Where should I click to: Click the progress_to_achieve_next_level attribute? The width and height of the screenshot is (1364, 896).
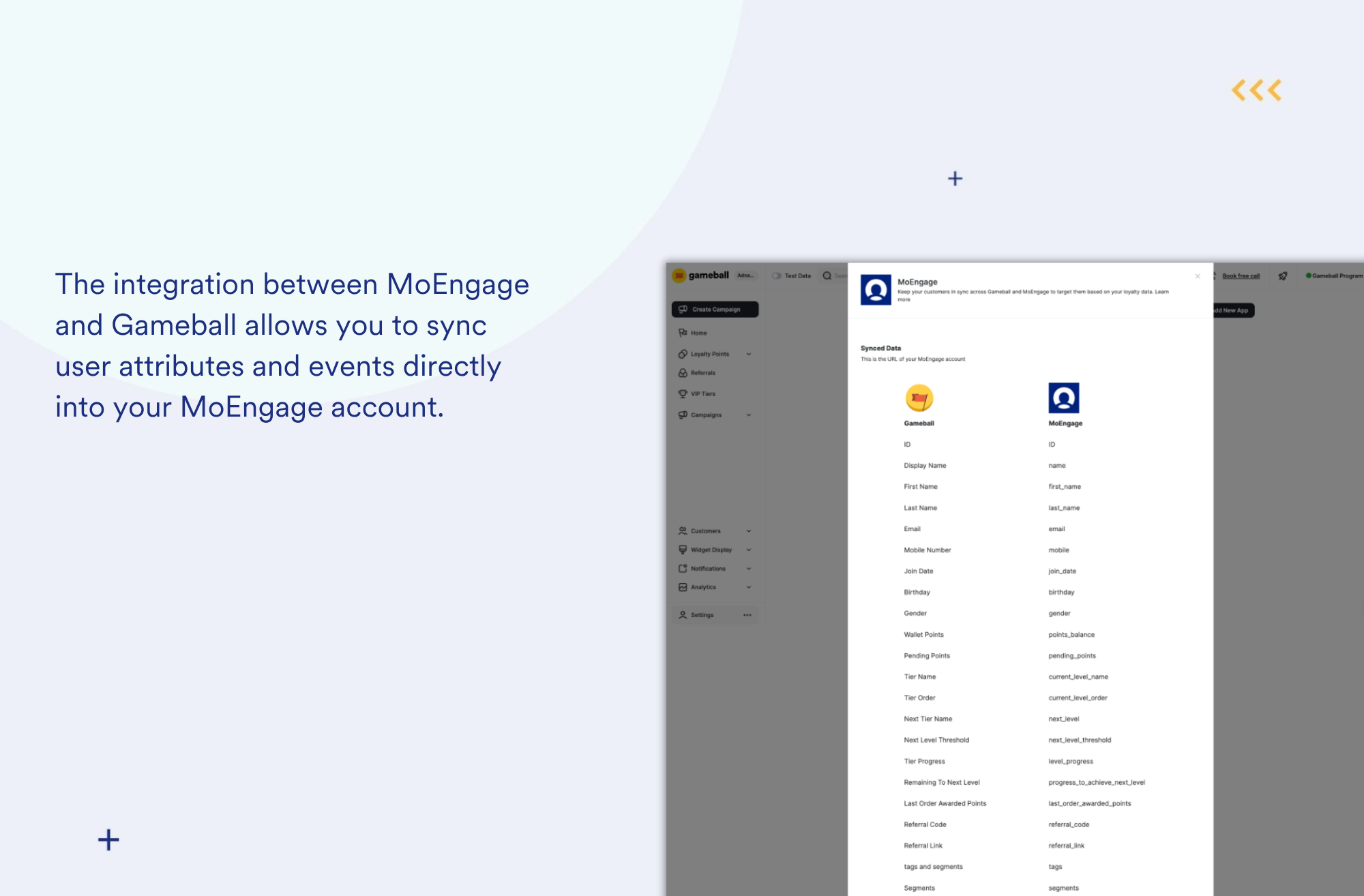pos(1097,783)
